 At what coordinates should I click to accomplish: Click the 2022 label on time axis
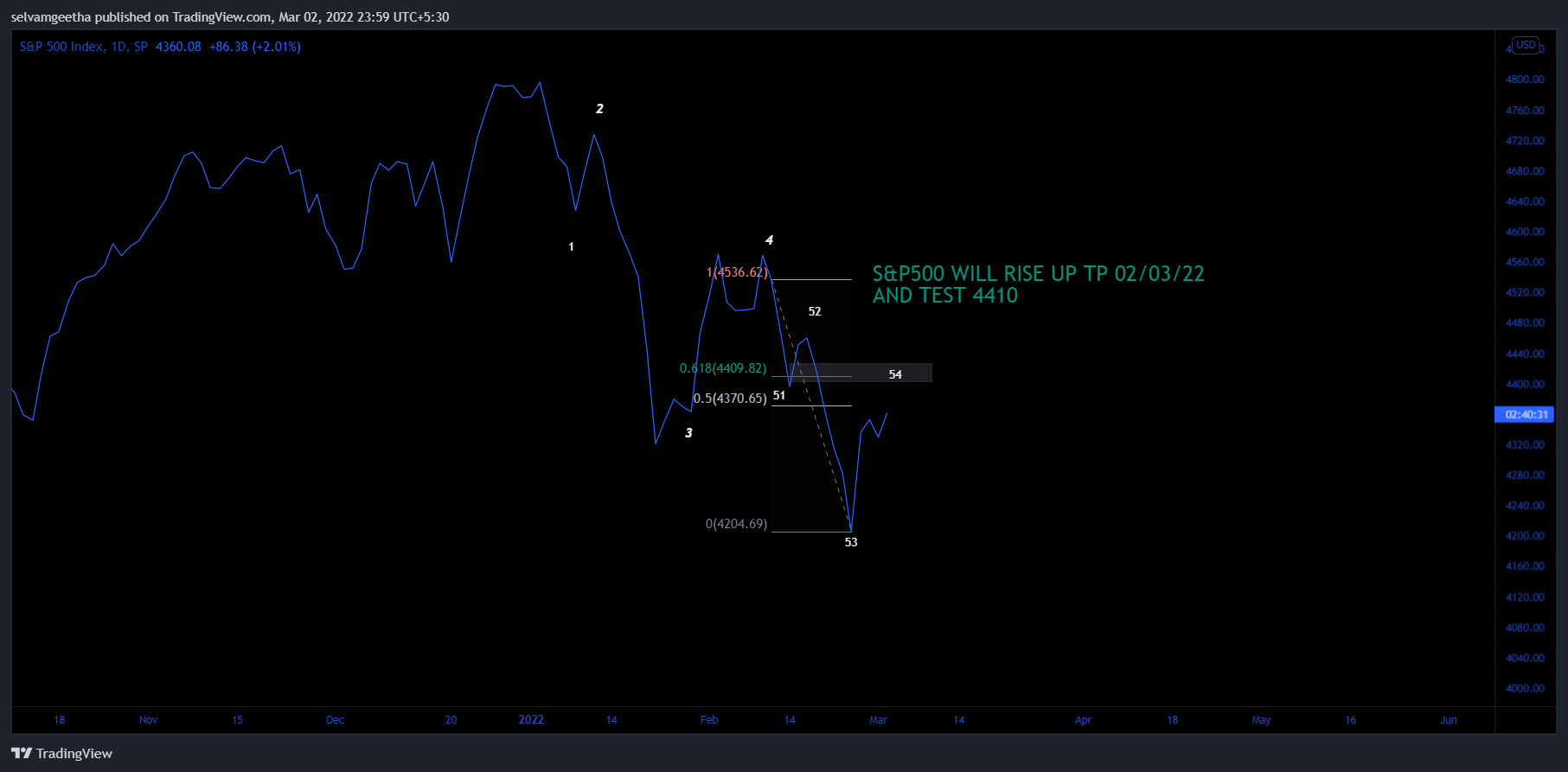pyautogui.click(x=531, y=720)
